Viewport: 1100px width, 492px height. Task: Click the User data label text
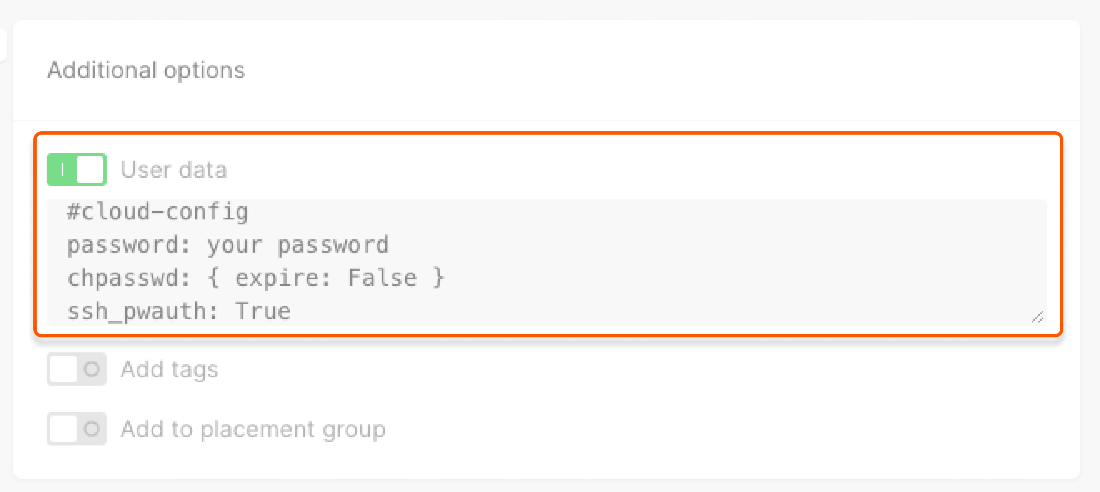pos(174,170)
